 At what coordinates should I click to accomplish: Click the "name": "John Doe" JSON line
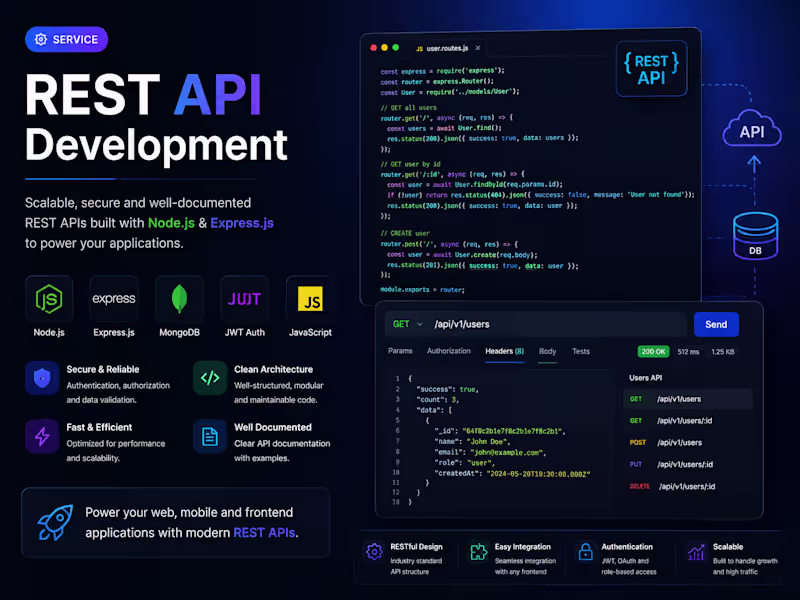pos(472,442)
